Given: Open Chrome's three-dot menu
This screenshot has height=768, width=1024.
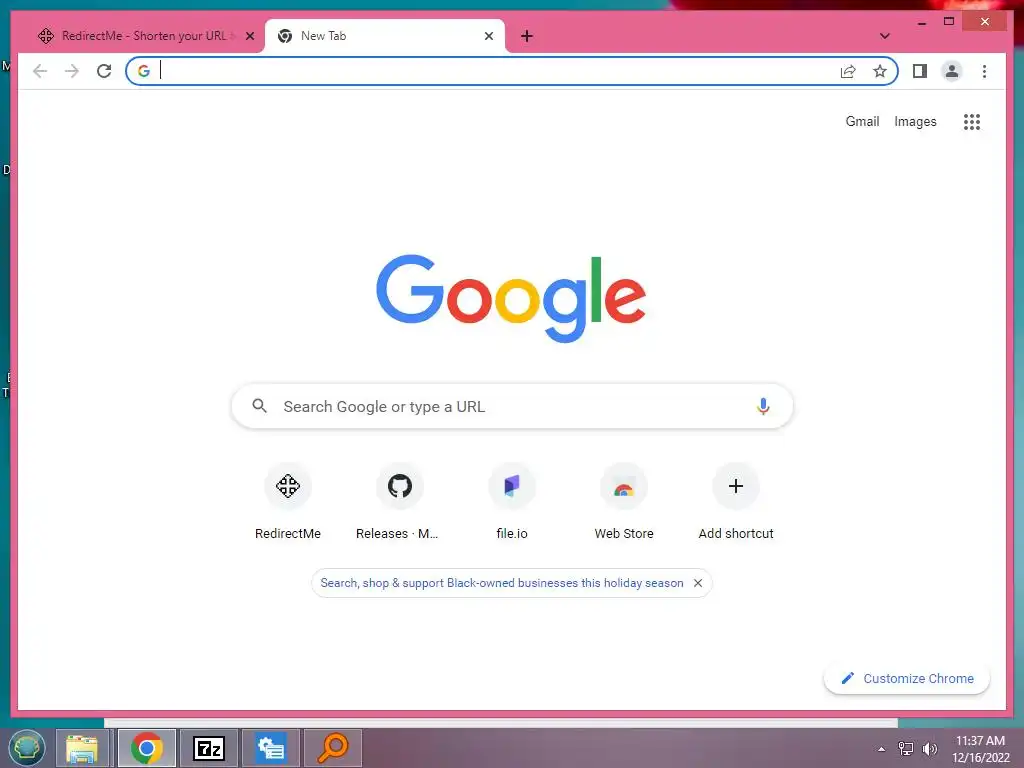Looking at the screenshot, I should 984,71.
